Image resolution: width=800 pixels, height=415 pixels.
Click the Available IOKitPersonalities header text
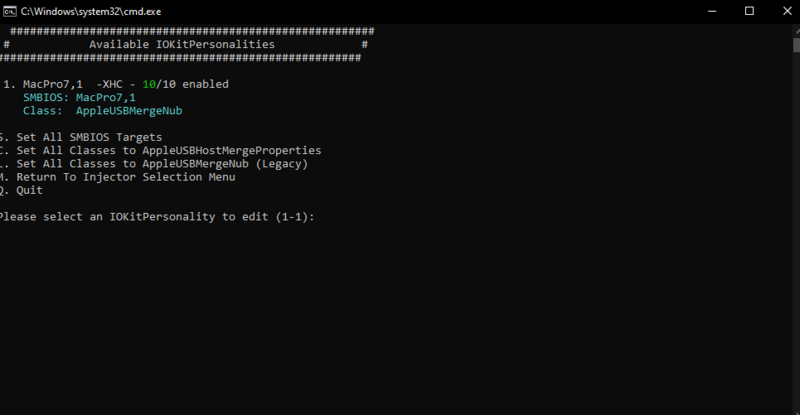181,45
